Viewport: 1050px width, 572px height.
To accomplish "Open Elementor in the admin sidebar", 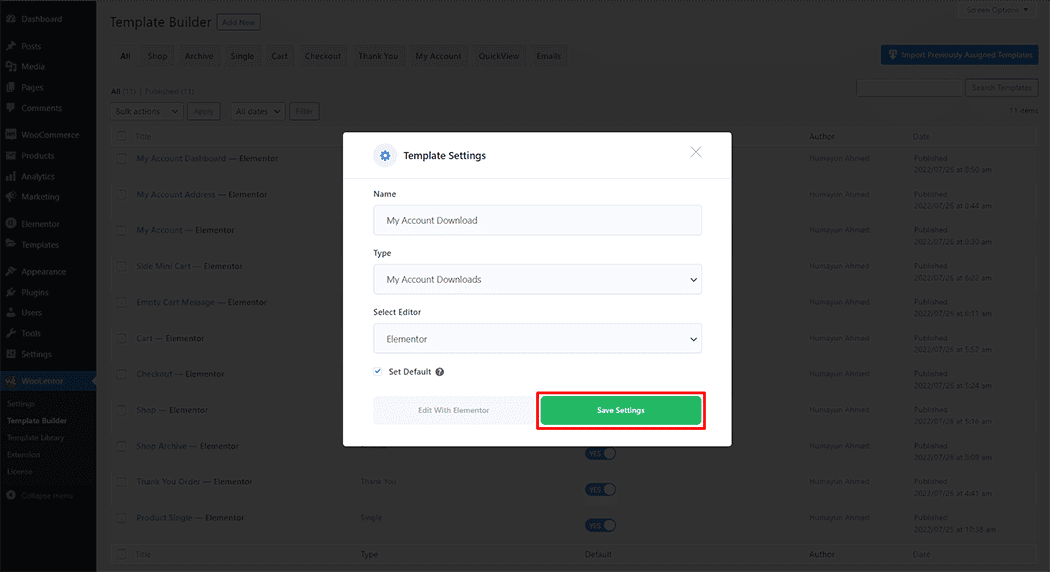I will pos(40,224).
